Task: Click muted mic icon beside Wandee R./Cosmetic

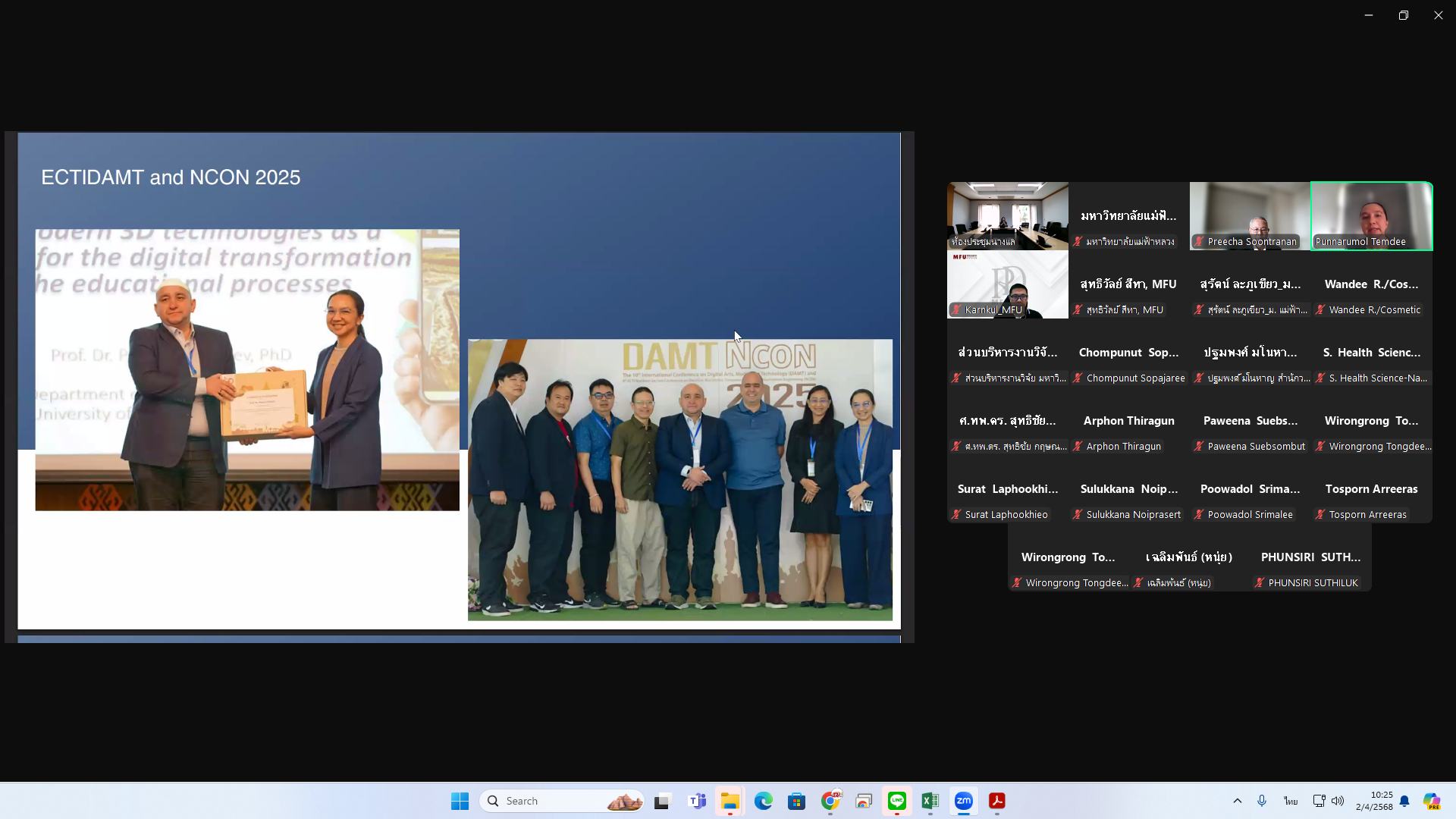Action: coord(1320,310)
